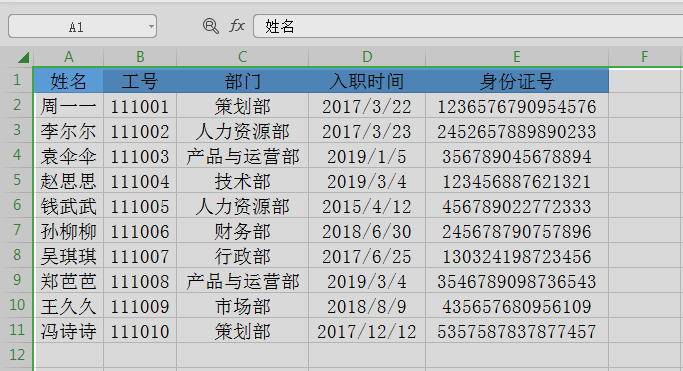Select the cell containing 李尔尔
683x371 pixels.
68,131
